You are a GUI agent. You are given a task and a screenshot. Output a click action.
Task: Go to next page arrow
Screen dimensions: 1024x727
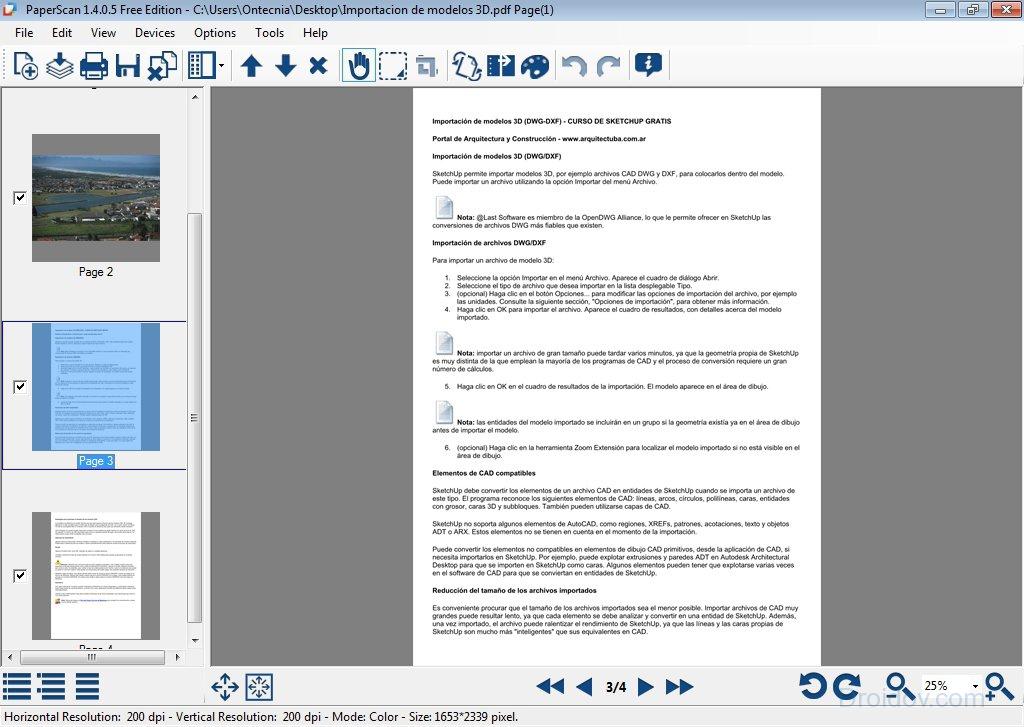coord(645,687)
